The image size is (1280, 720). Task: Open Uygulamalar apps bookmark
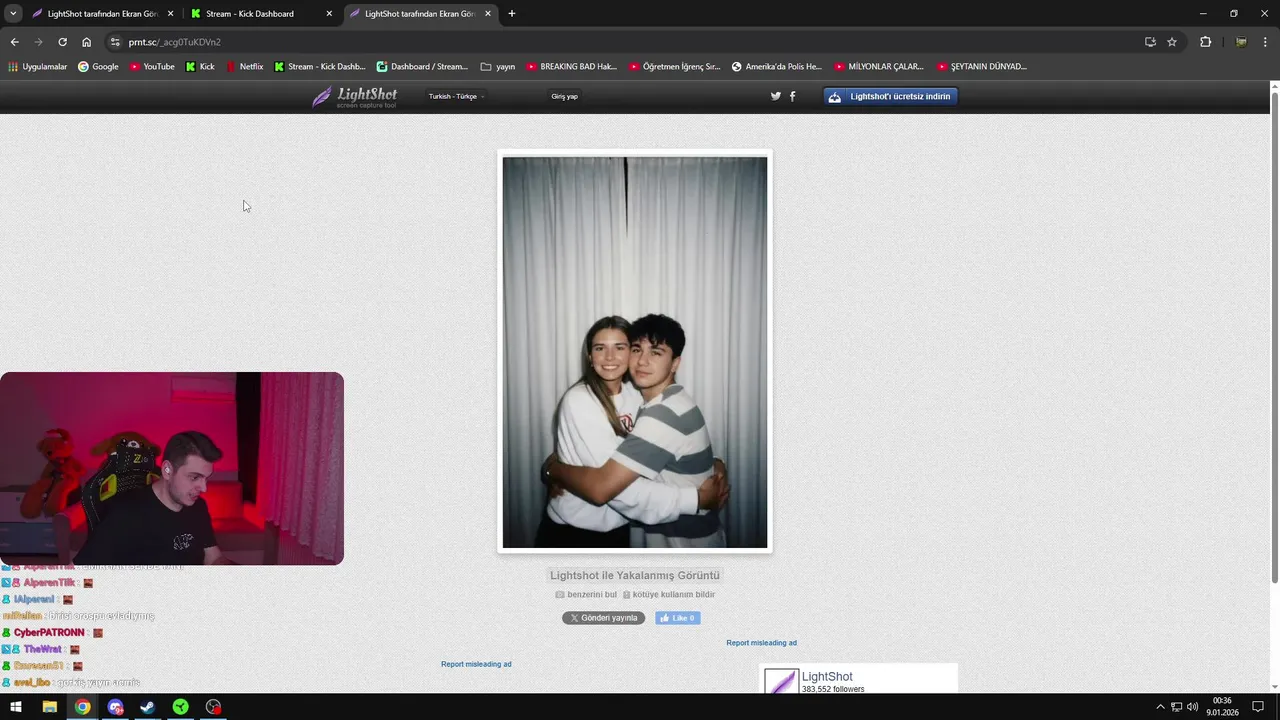[38, 67]
